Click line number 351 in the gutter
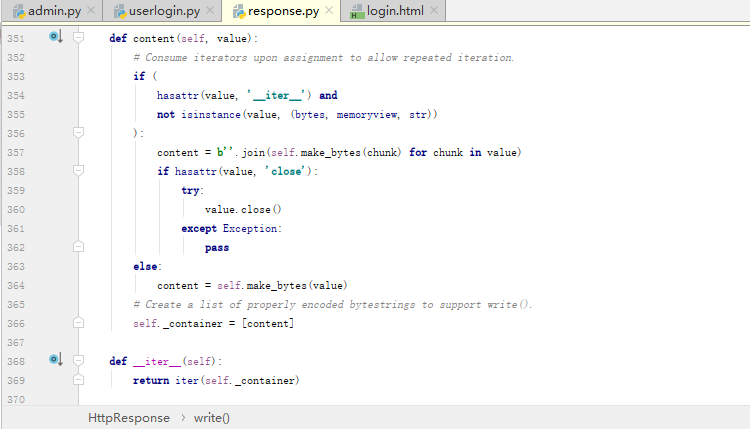750x429 pixels. click(16, 38)
